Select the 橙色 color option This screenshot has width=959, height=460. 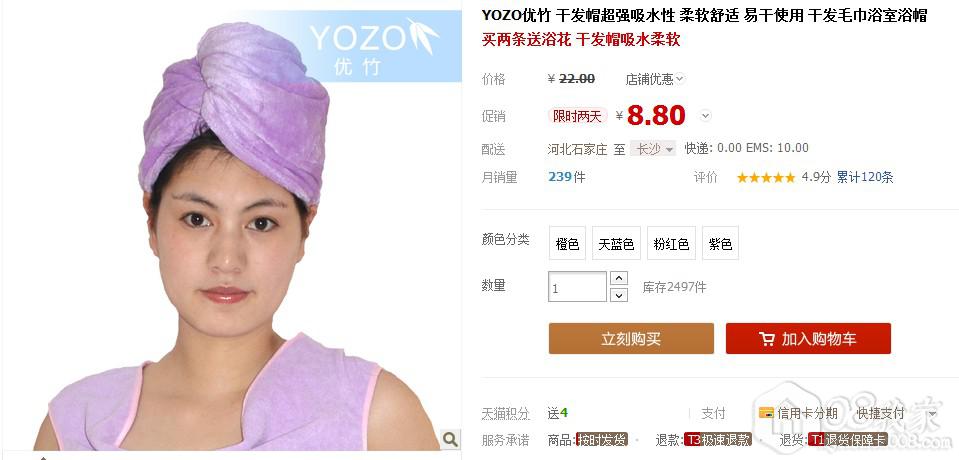[567, 243]
